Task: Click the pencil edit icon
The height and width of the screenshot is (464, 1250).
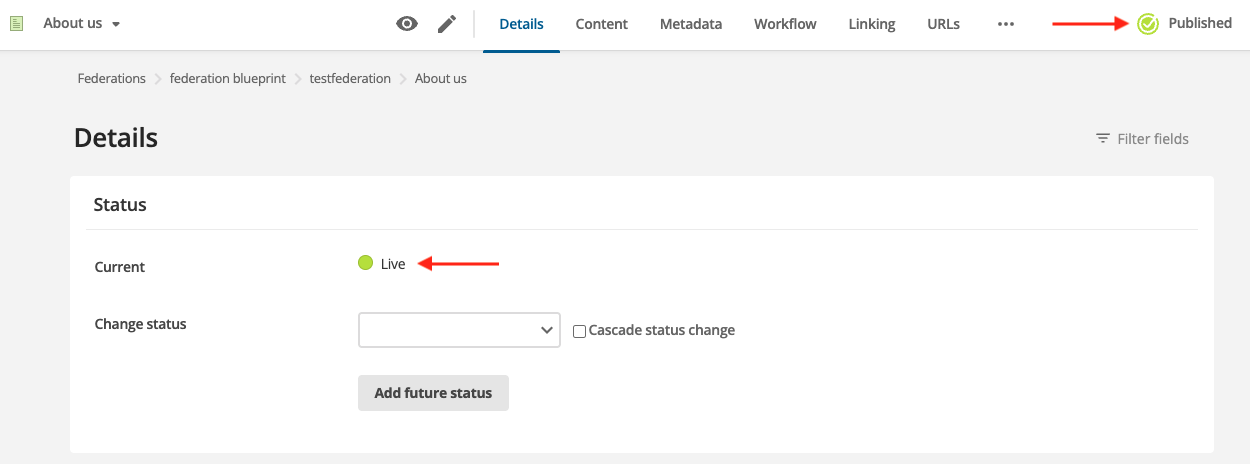Action: (x=447, y=24)
